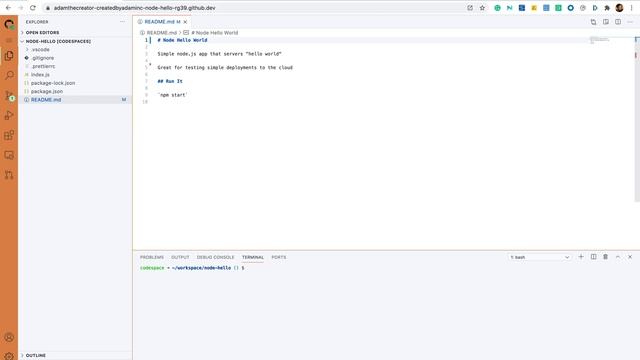Switch to the README.md editor tab

pos(159,22)
